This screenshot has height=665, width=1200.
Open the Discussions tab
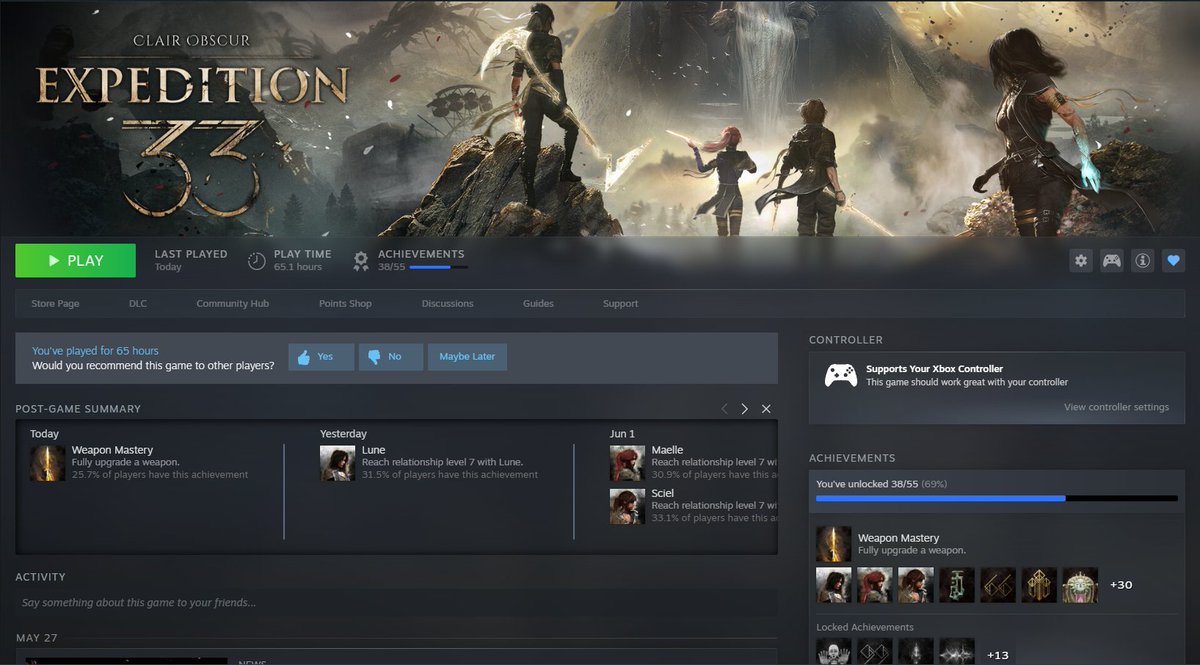pos(447,303)
